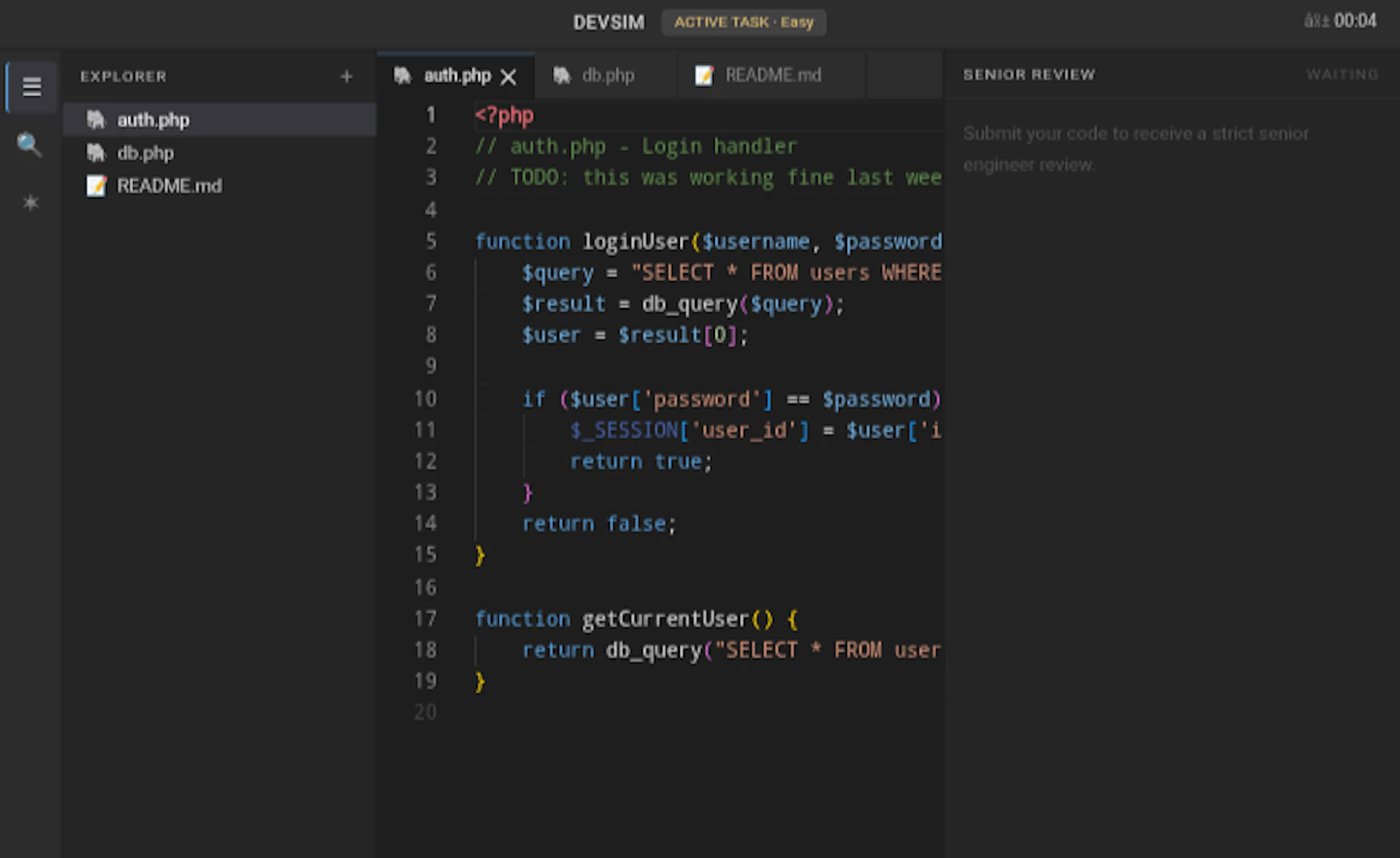Click the EXPLORER panel heading

[123, 77]
